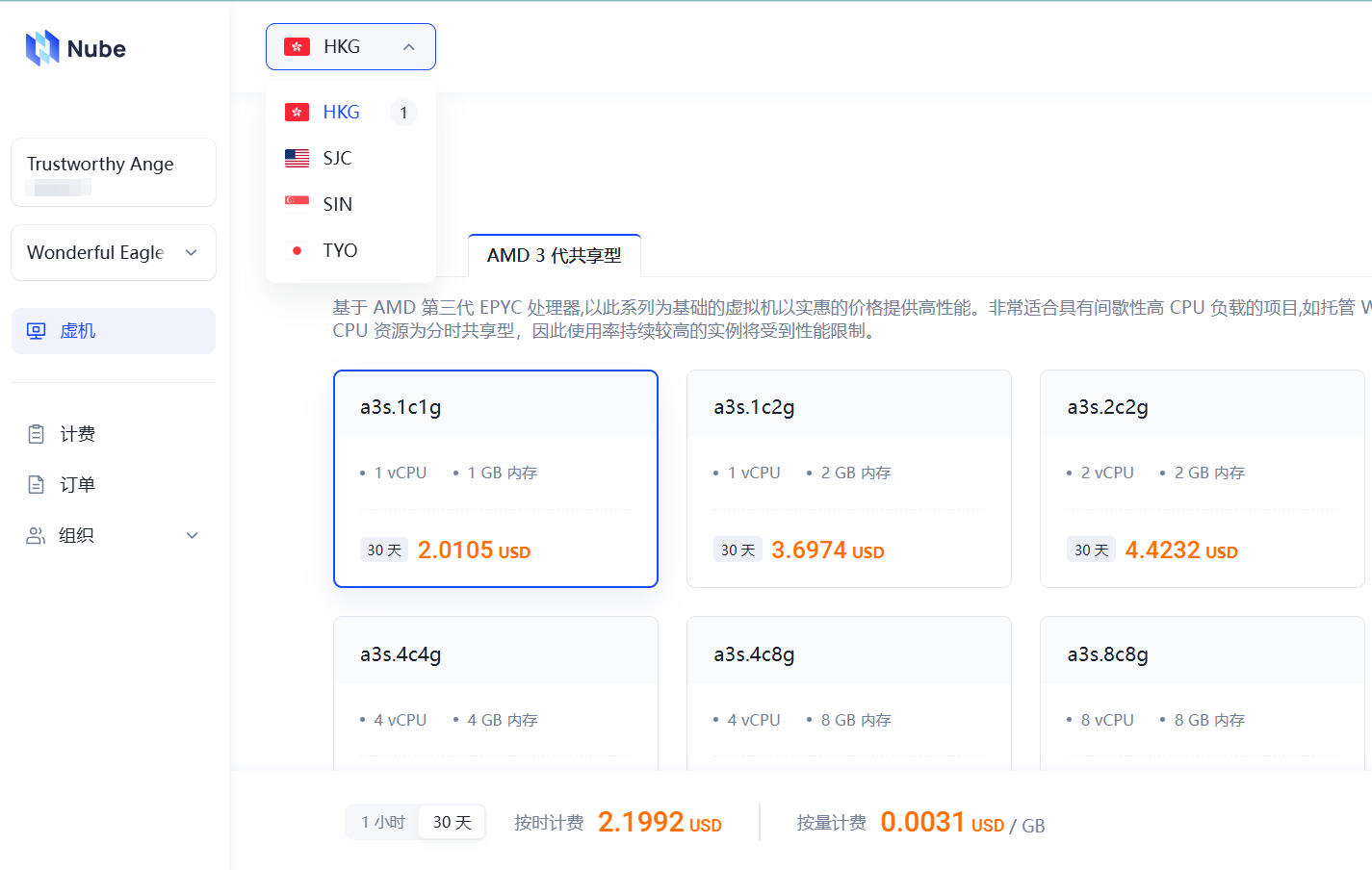The height and width of the screenshot is (870, 1372).
Task: Click the Trustworthy Ange account card
Action: tap(114, 172)
